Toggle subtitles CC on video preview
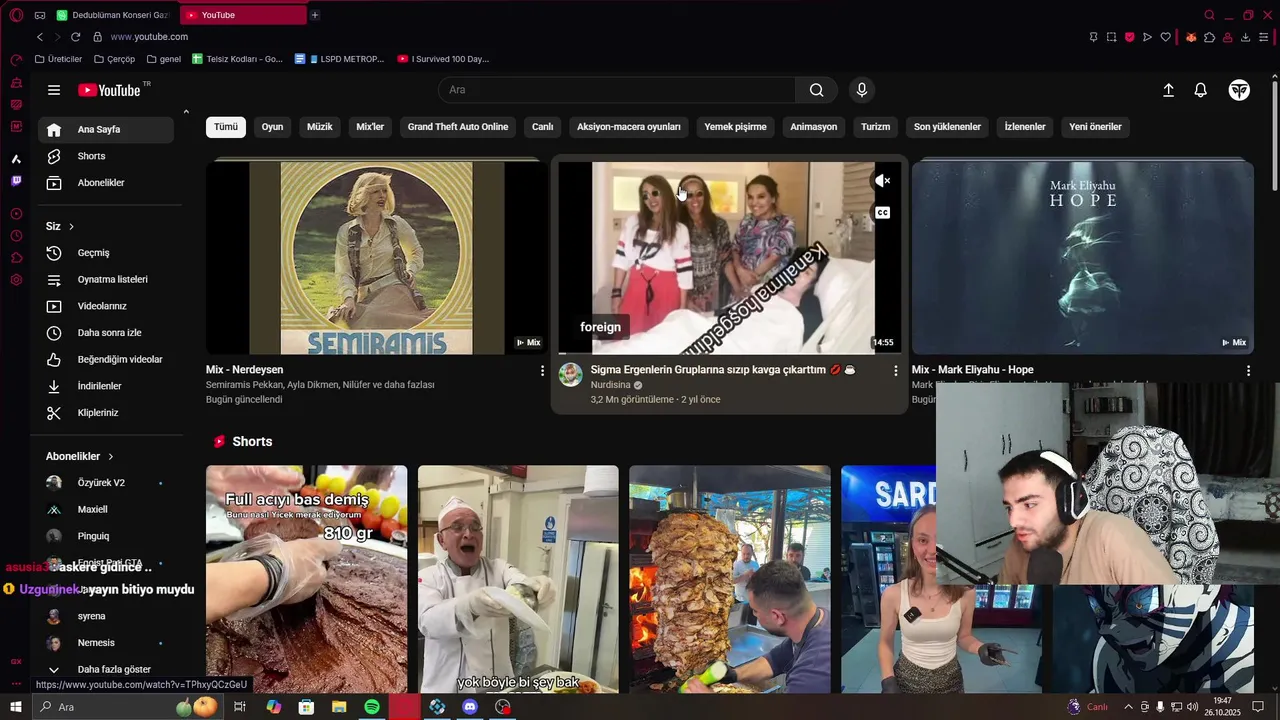Image resolution: width=1280 pixels, height=720 pixels. (x=882, y=213)
